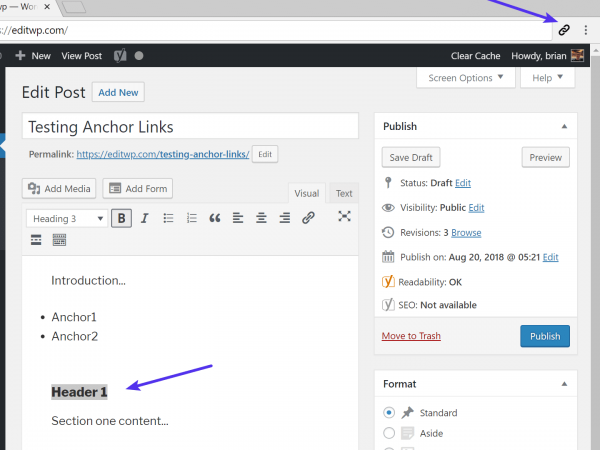Select the Standard post format
The width and height of the screenshot is (600, 450).
[x=389, y=412]
